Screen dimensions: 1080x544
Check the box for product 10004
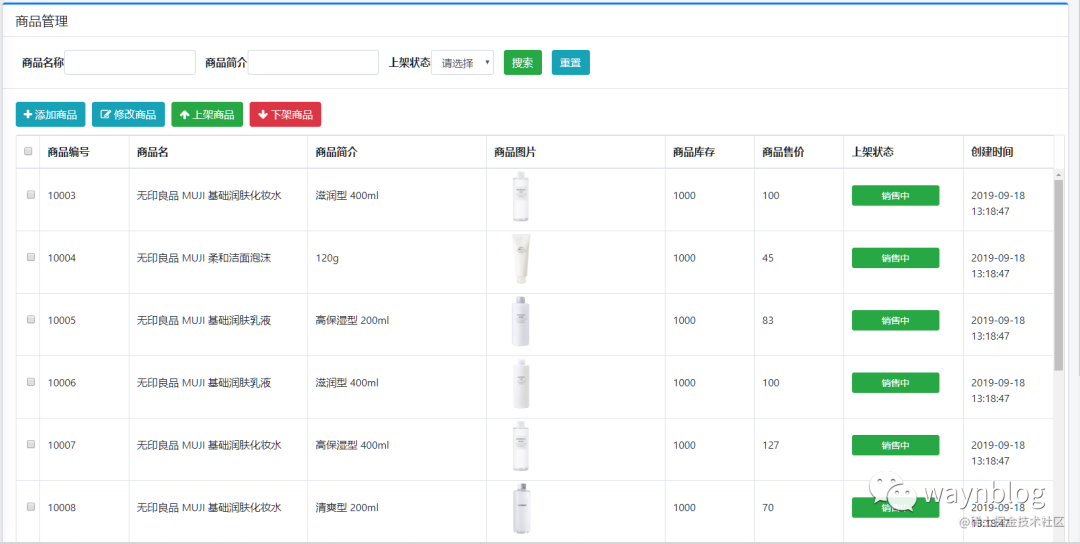click(30, 257)
